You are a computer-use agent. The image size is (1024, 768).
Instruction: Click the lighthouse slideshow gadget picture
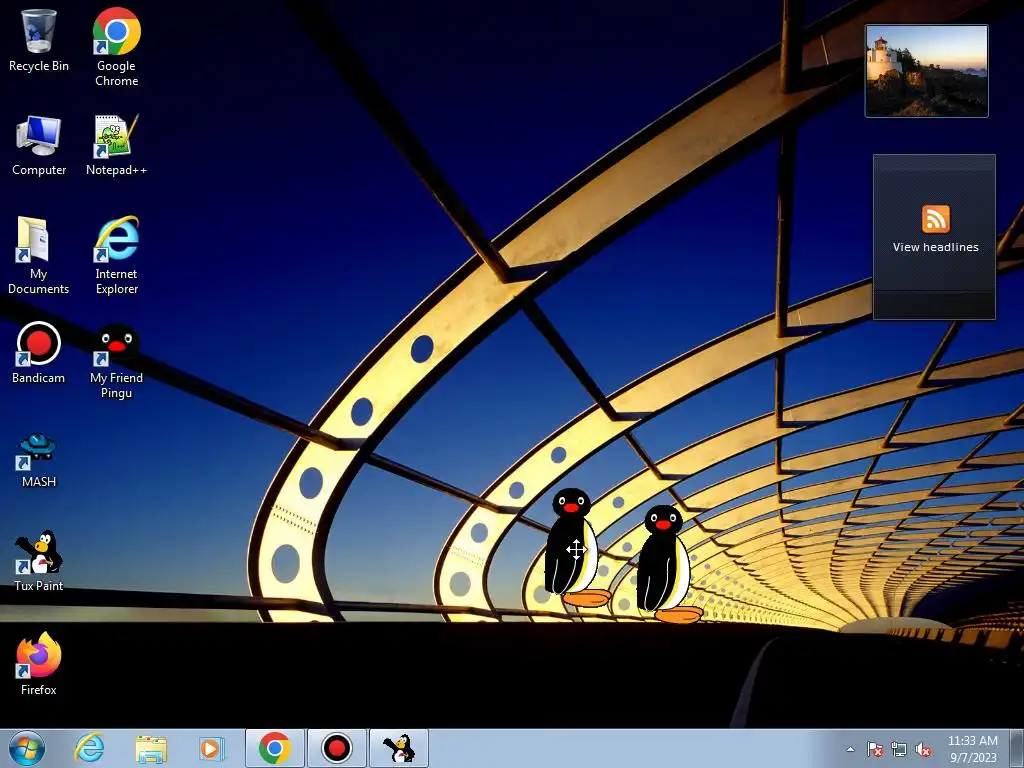926,71
